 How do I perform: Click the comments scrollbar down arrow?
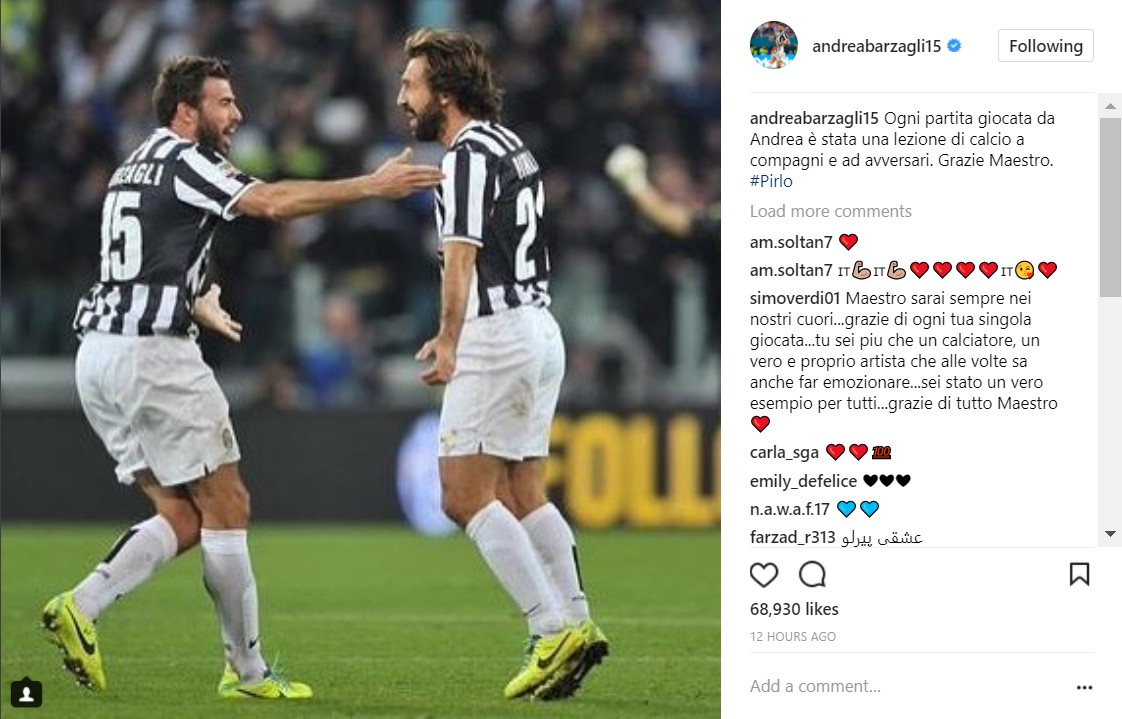1110,534
